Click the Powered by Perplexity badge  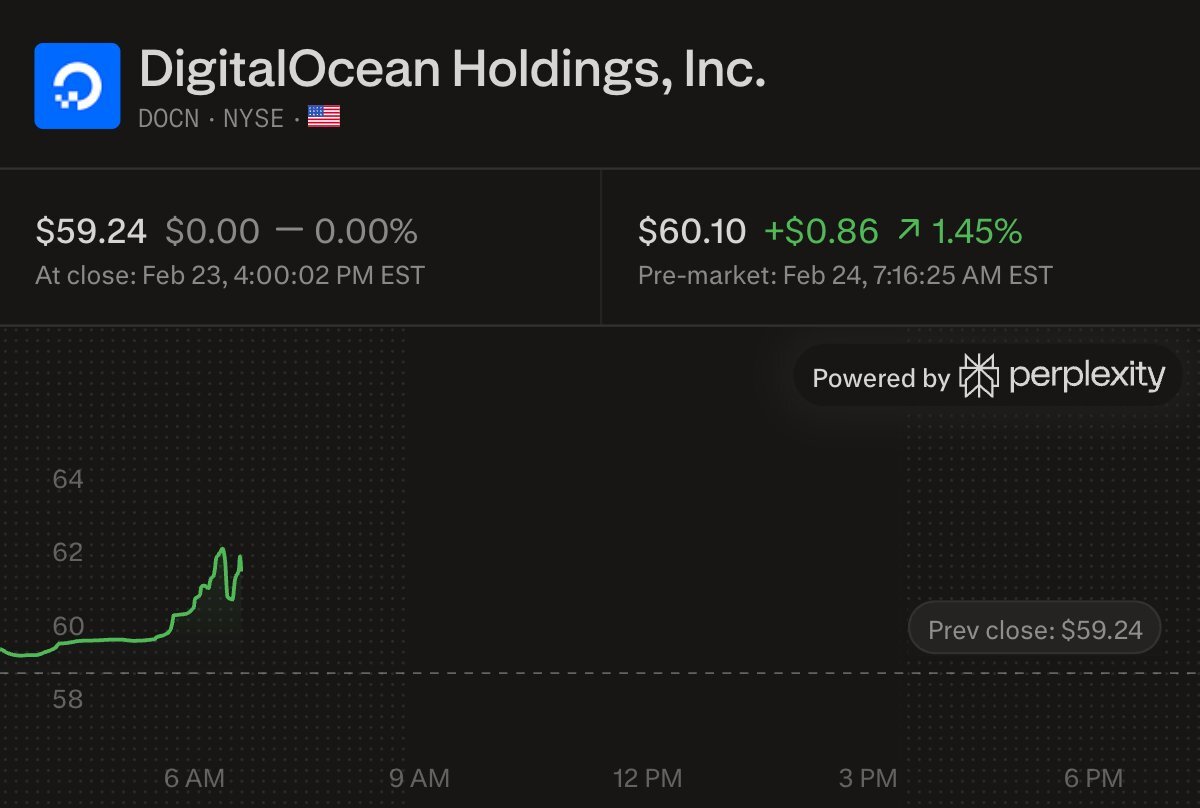[988, 377]
